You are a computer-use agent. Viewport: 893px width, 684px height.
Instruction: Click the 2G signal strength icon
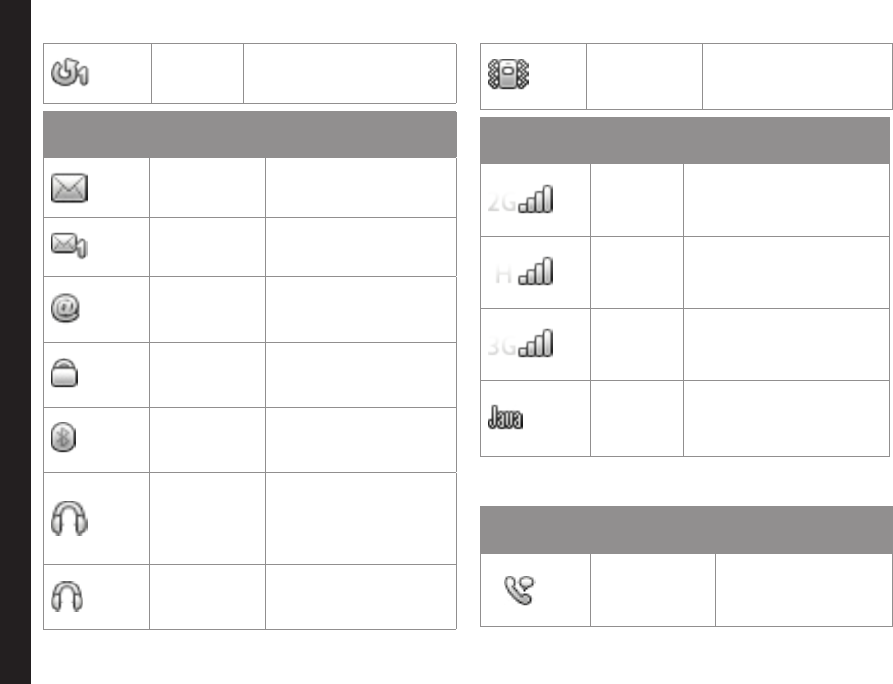pyautogui.click(x=522, y=200)
